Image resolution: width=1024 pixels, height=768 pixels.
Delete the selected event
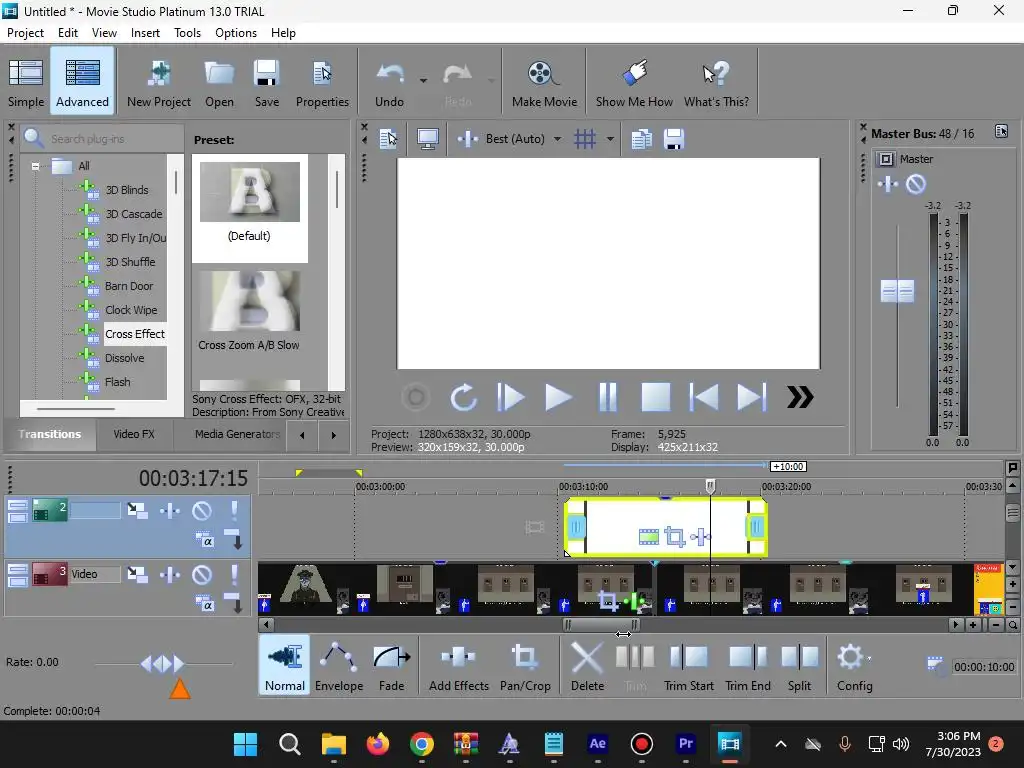[587, 667]
